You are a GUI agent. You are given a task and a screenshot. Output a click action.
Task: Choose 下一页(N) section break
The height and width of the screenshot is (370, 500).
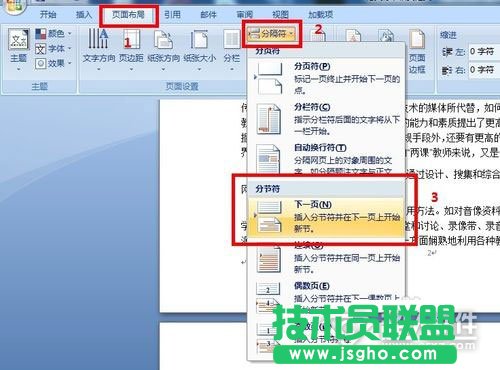(x=326, y=217)
